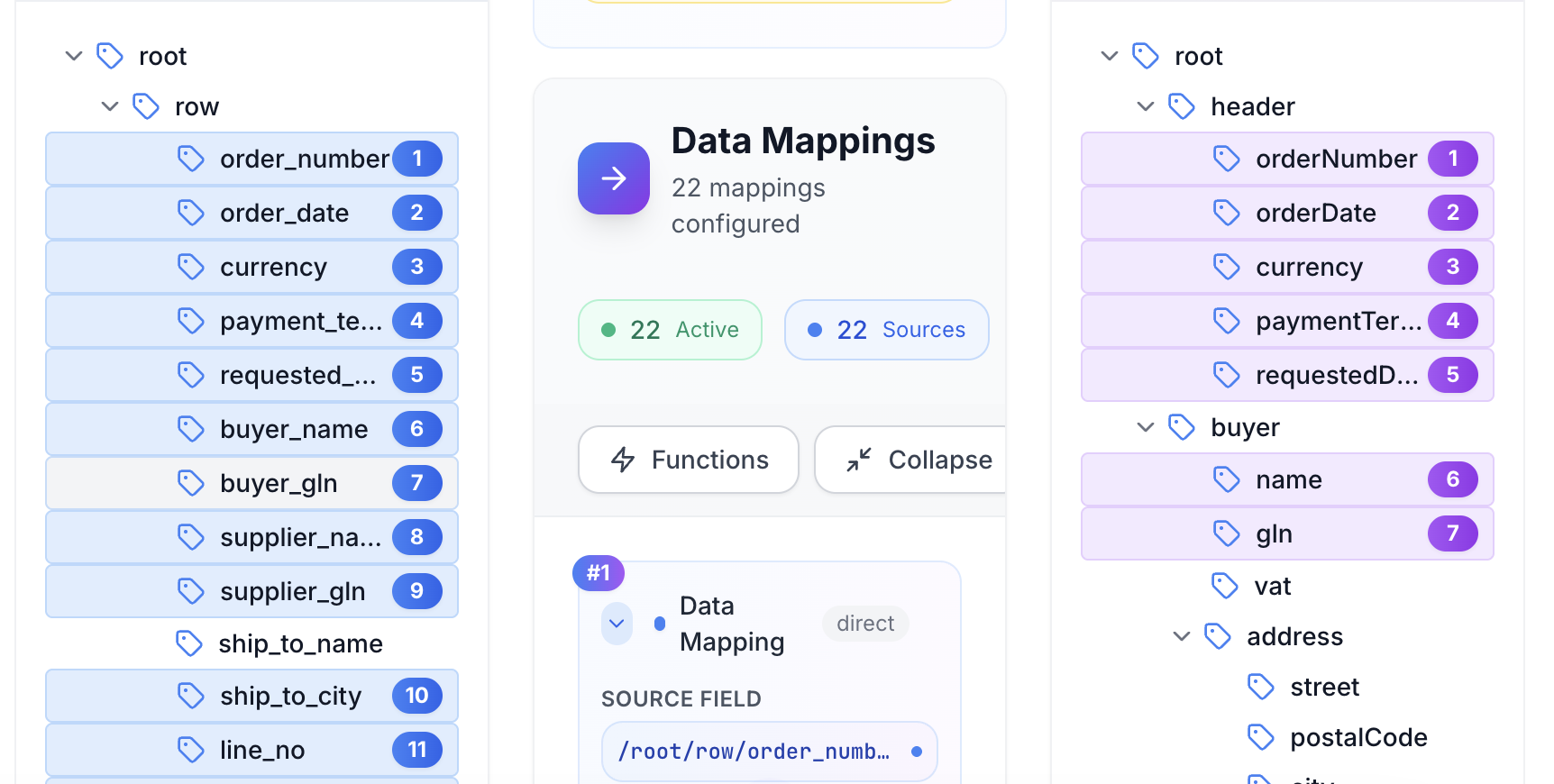The image size is (1554, 784).
Task: Collapse the row node in source tree
Action: 110,106
